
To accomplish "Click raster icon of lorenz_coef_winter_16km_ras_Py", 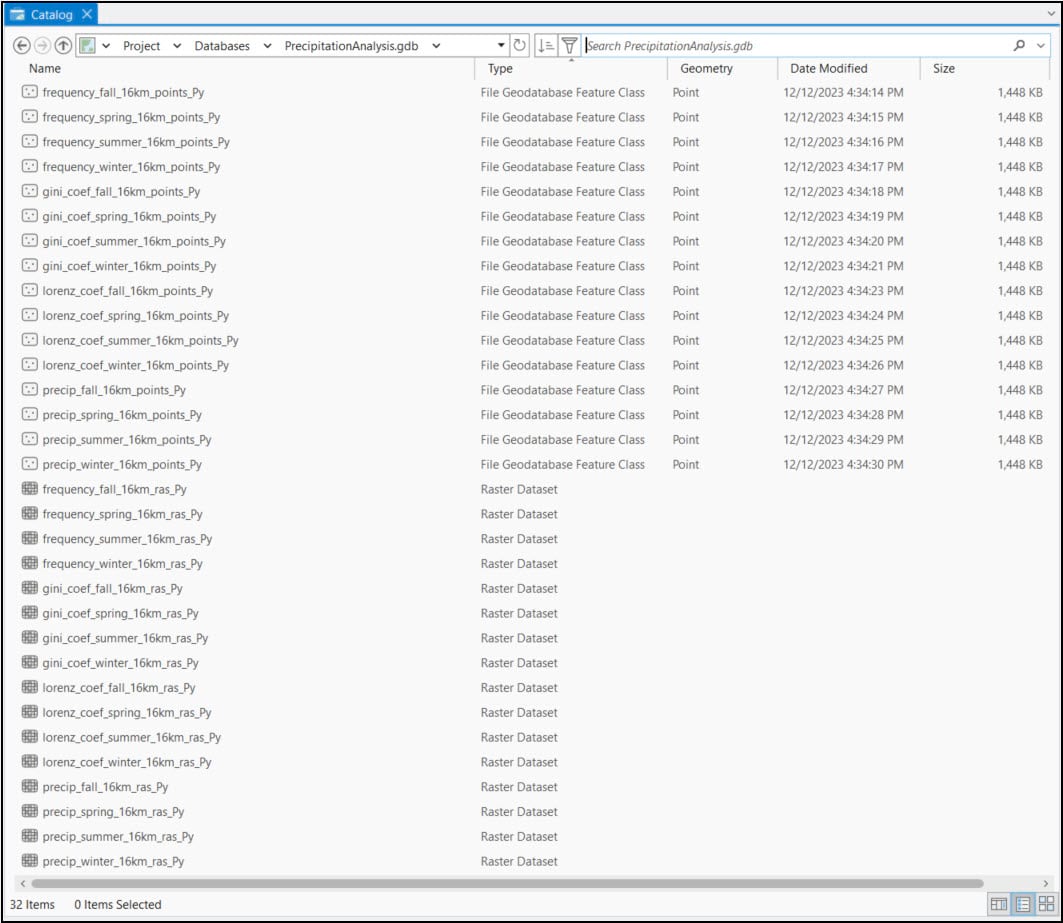I will [30, 762].
